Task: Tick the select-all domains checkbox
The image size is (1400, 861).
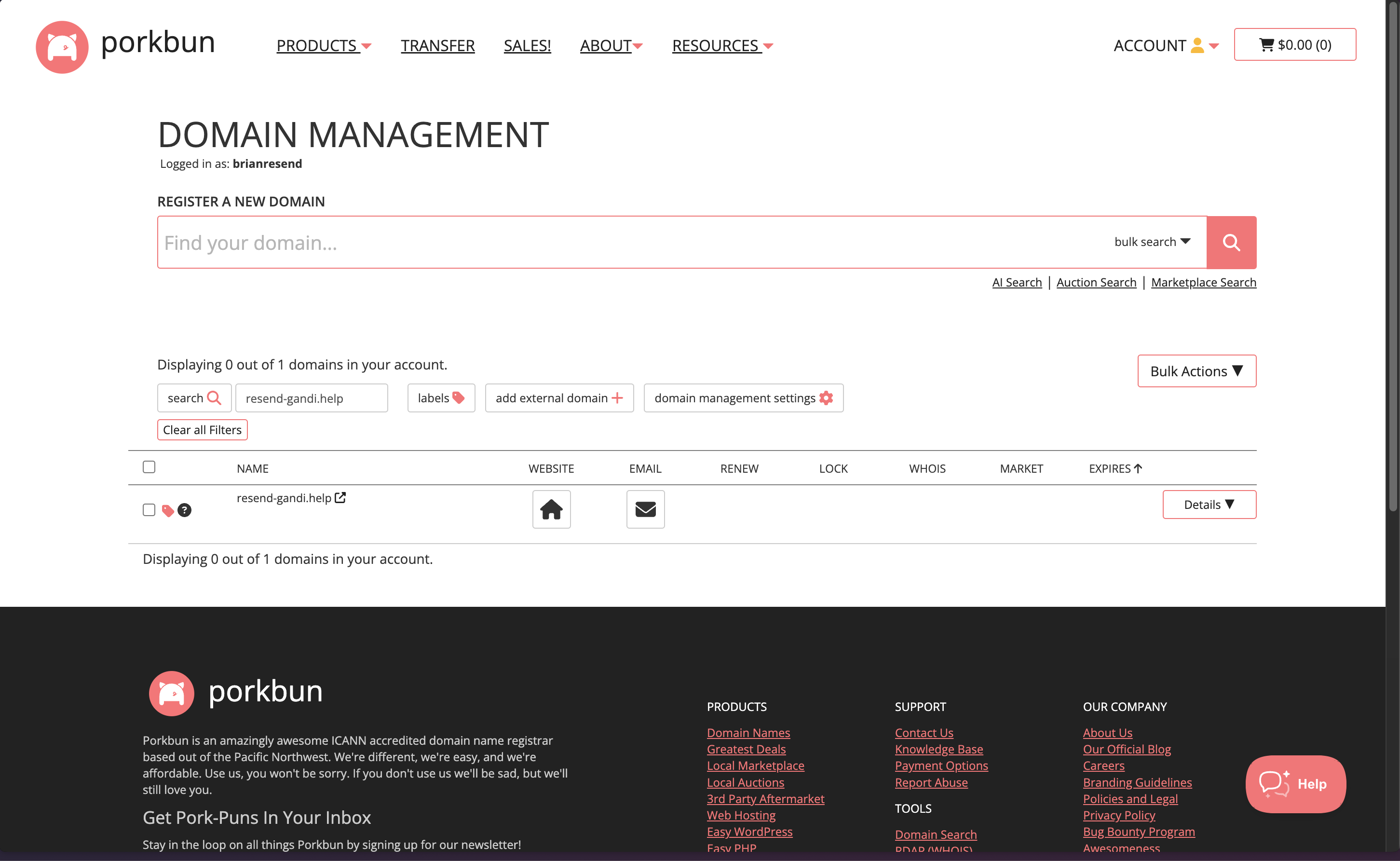Action: pos(149,467)
